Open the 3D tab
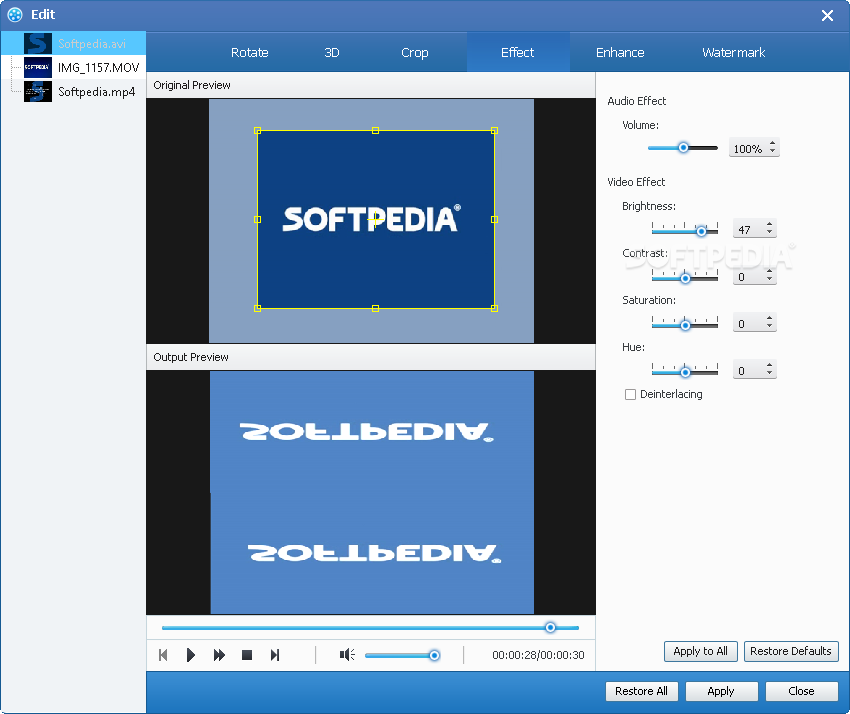Viewport: 850px width, 714px height. tap(332, 53)
